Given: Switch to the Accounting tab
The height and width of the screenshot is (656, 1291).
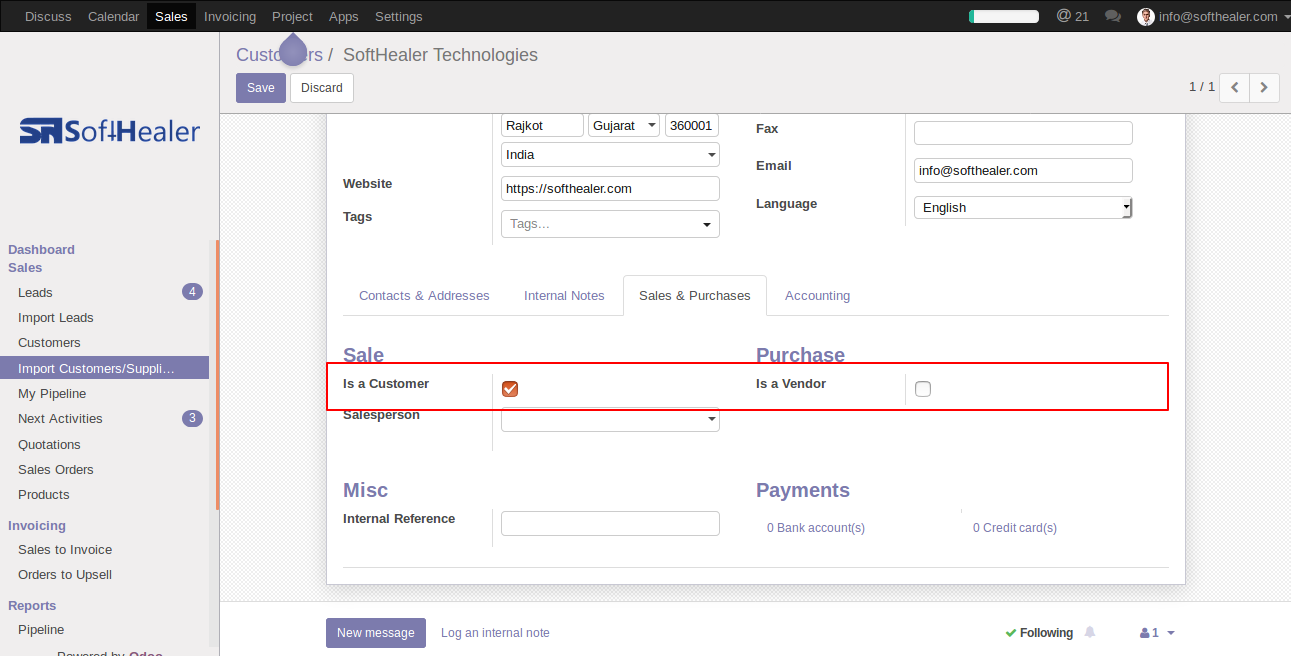Looking at the screenshot, I should pyautogui.click(x=817, y=296).
